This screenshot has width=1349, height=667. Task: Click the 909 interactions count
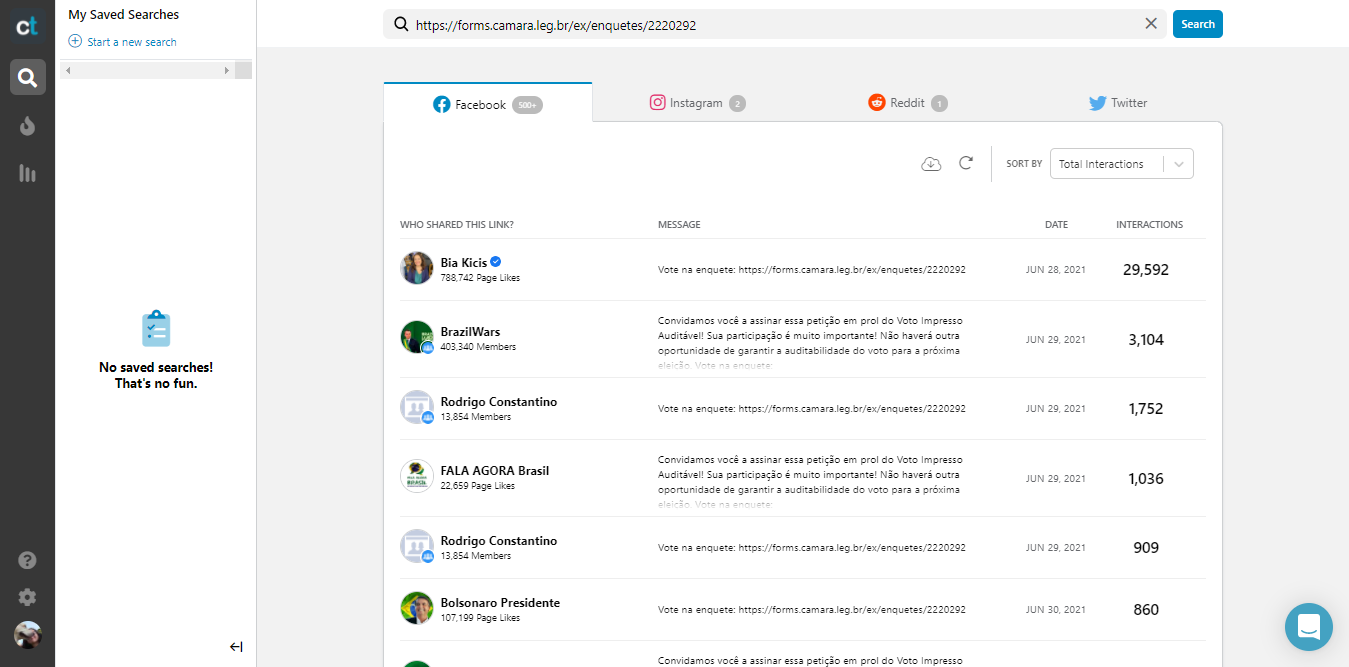click(x=1146, y=548)
